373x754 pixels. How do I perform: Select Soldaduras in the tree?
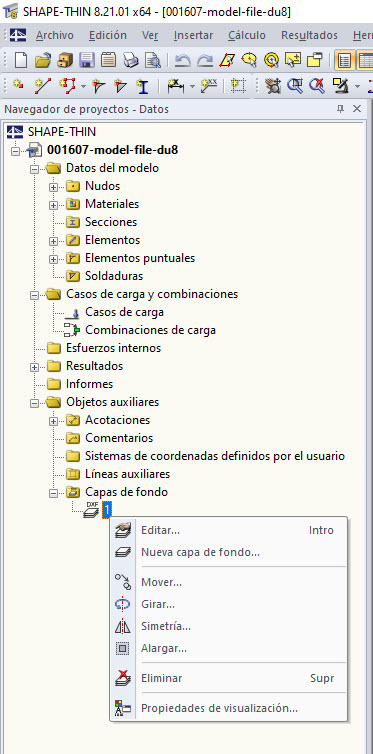(114, 276)
